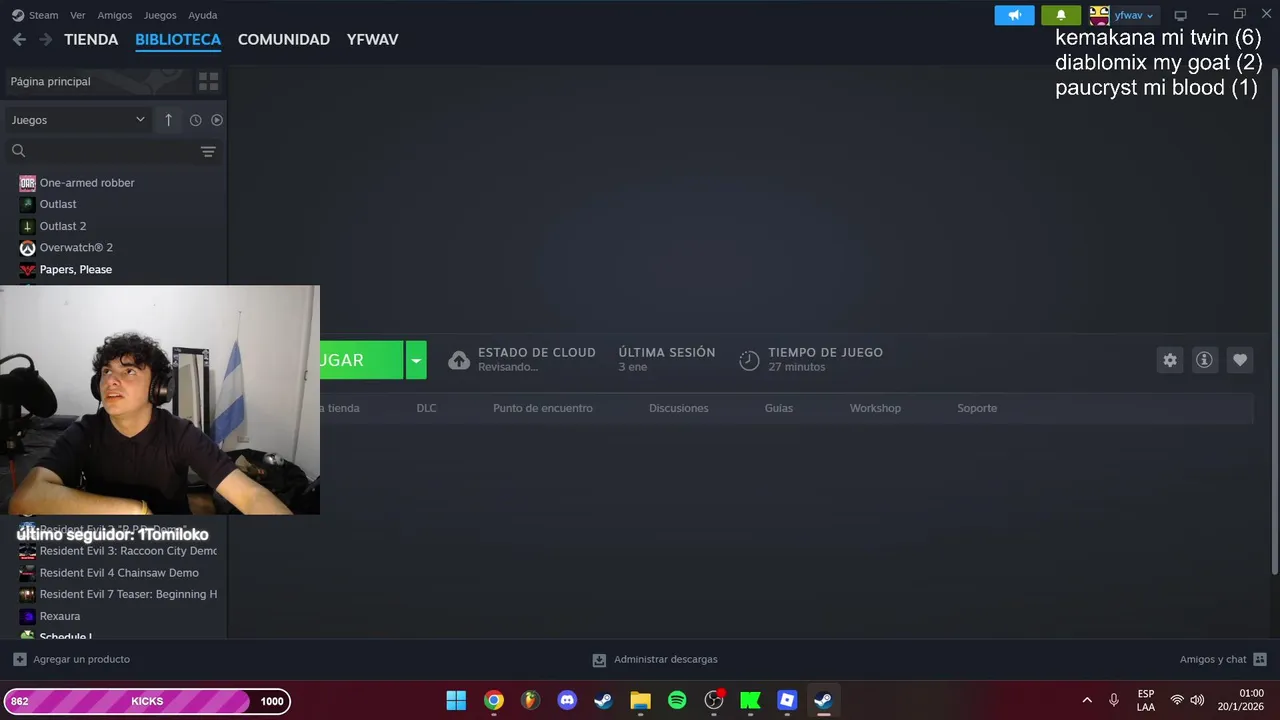Show collections grid view icon
This screenshot has width=1280, height=720.
pyautogui.click(x=208, y=81)
